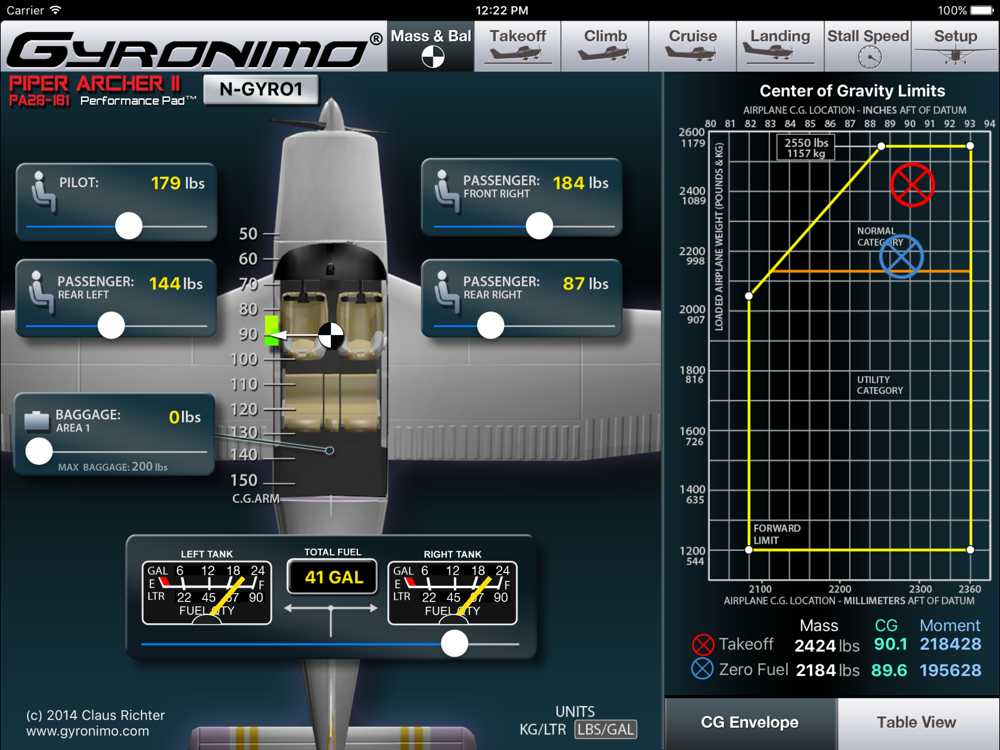Move the Rear Right passenger slider knob
Viewport: 1000px width, 750px height.
(490, 325)
